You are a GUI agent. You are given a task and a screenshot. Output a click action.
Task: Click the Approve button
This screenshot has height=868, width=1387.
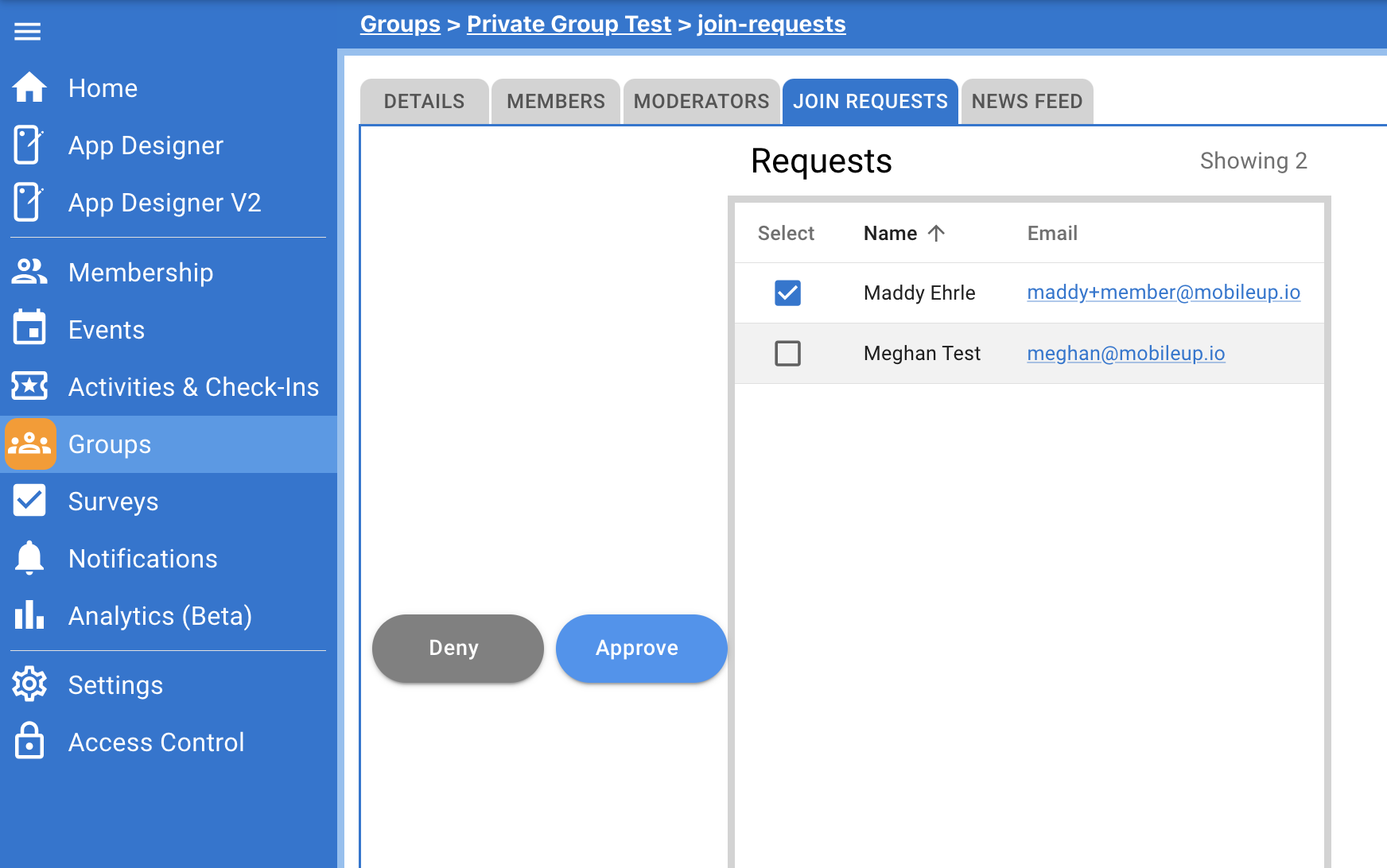tap(641, 648)
